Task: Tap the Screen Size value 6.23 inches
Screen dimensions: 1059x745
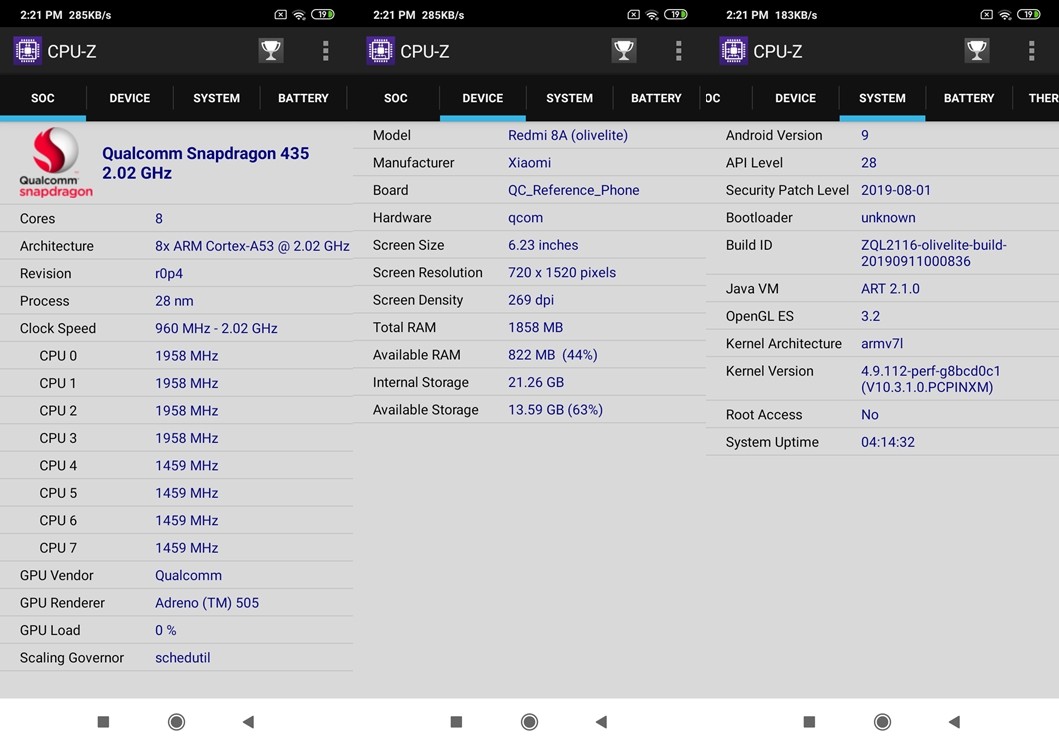Action: pyautogui.click(x=543, y=245)
